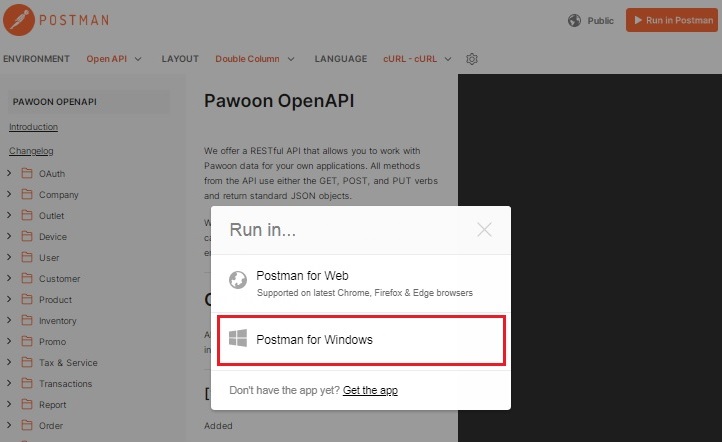Viewport: 722px width, 442px height.
Task: Expand the Product folder chevron
Action: [9, 299]
